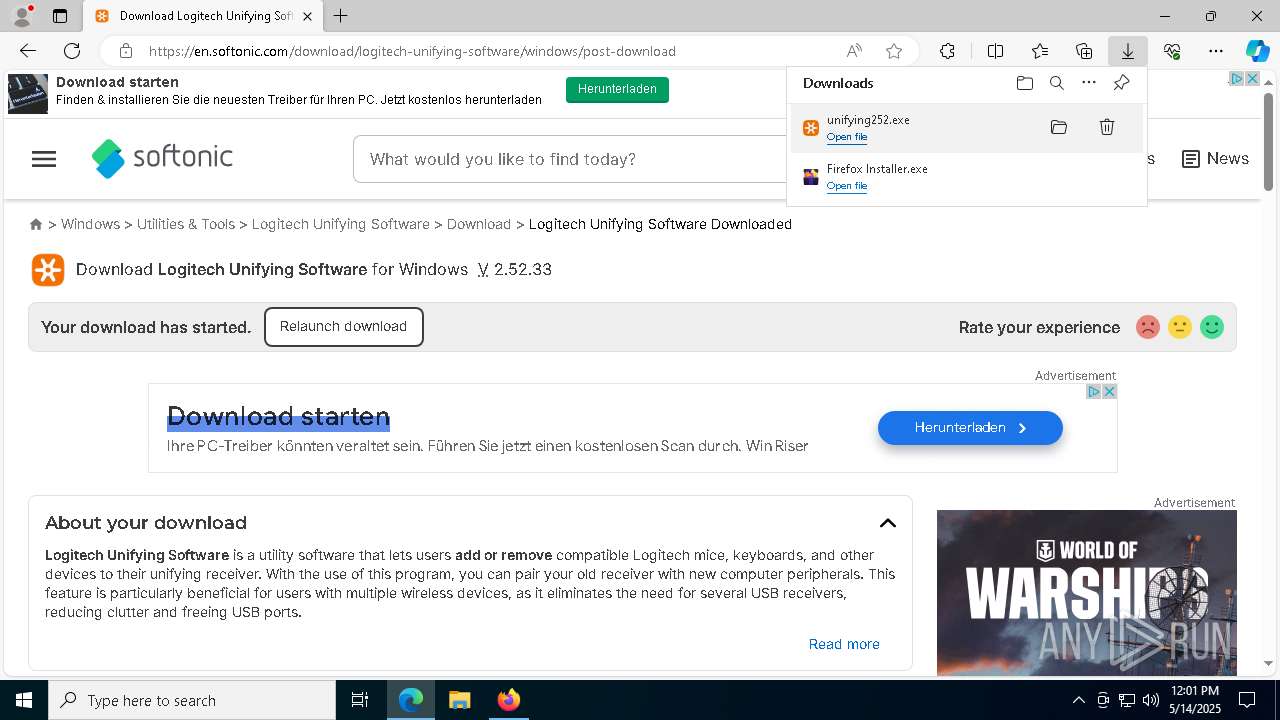Click the Softonic search field
The width and height of the screenshot is (1280, 720).
570,159
